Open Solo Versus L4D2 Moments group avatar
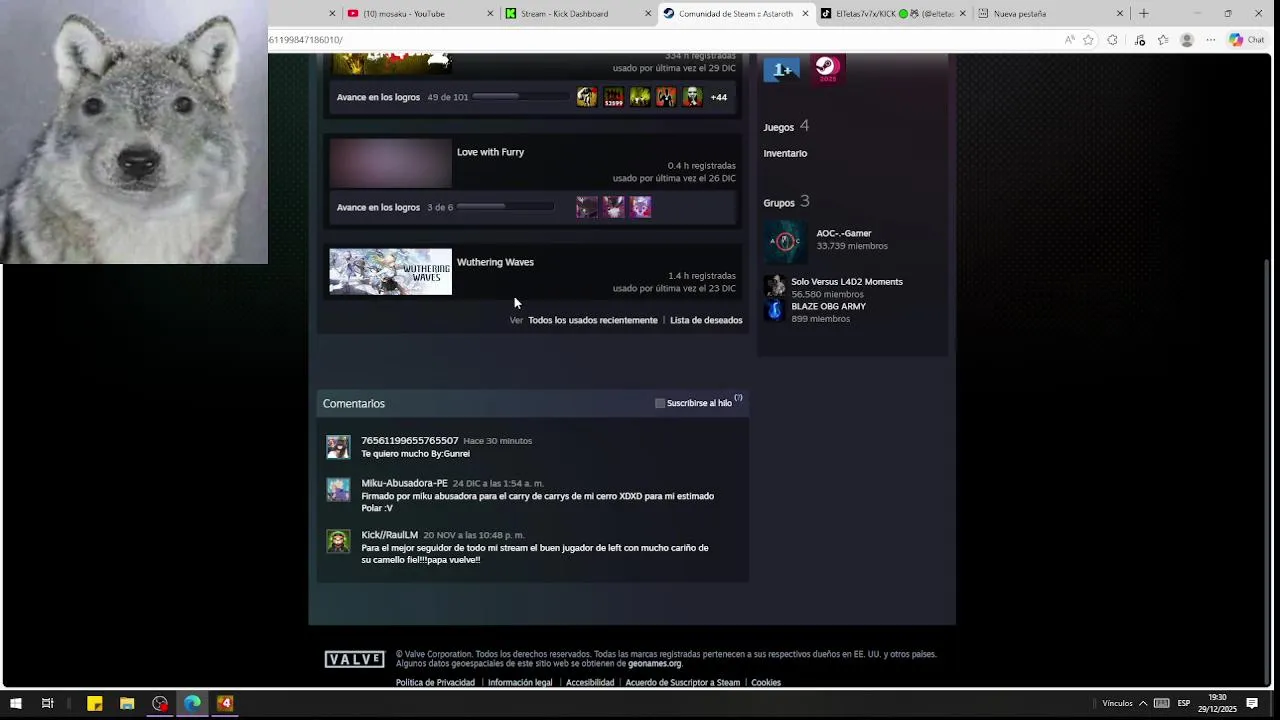Viewport: 1280px width, 720px height. click(775, 287)
